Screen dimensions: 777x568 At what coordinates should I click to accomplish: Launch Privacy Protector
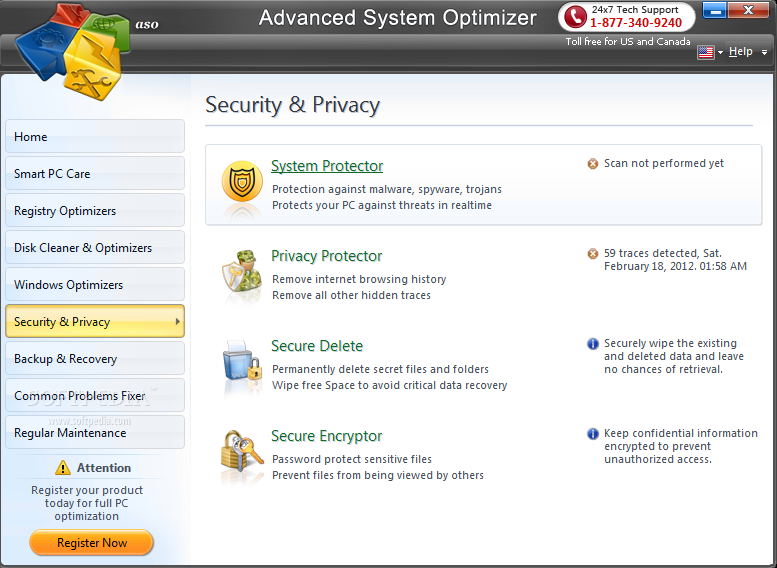327,256
